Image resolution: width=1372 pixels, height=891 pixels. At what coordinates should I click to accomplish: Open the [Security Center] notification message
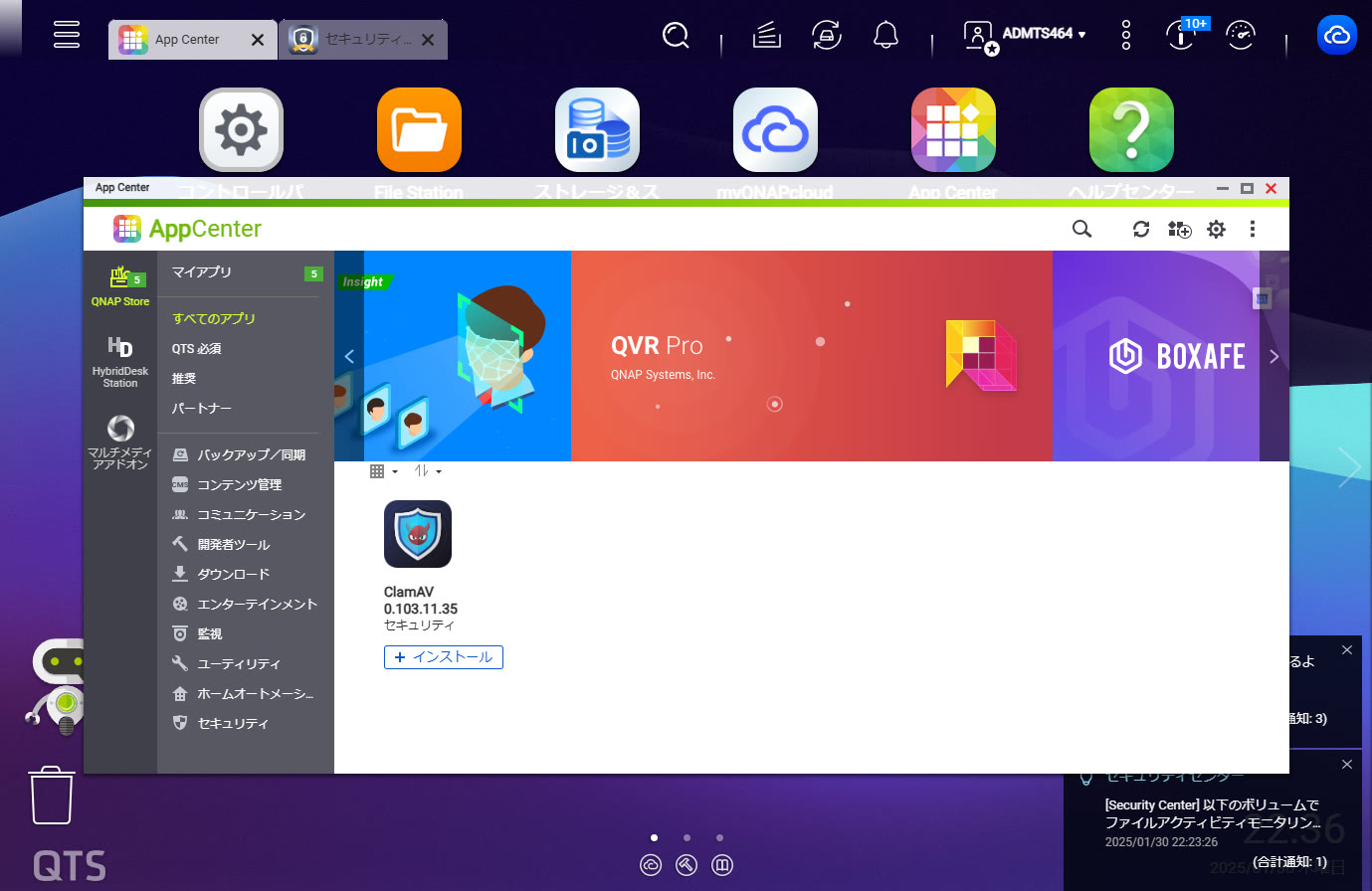pyautogui.click(x=1213, y=814)
